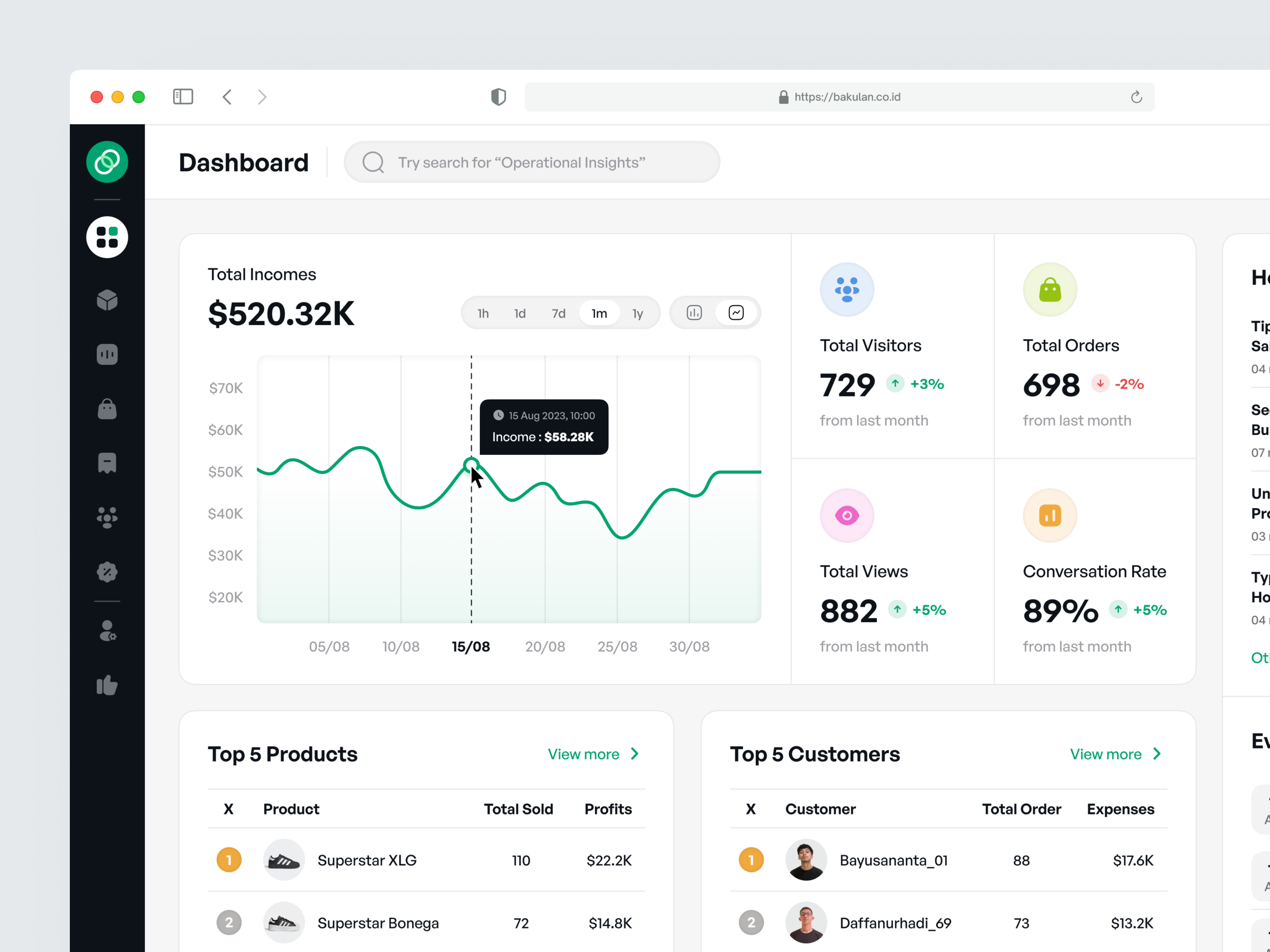1270x952 pixels.
Task: Click the Operational Insights search field
Action: click(x=531, y=162)
